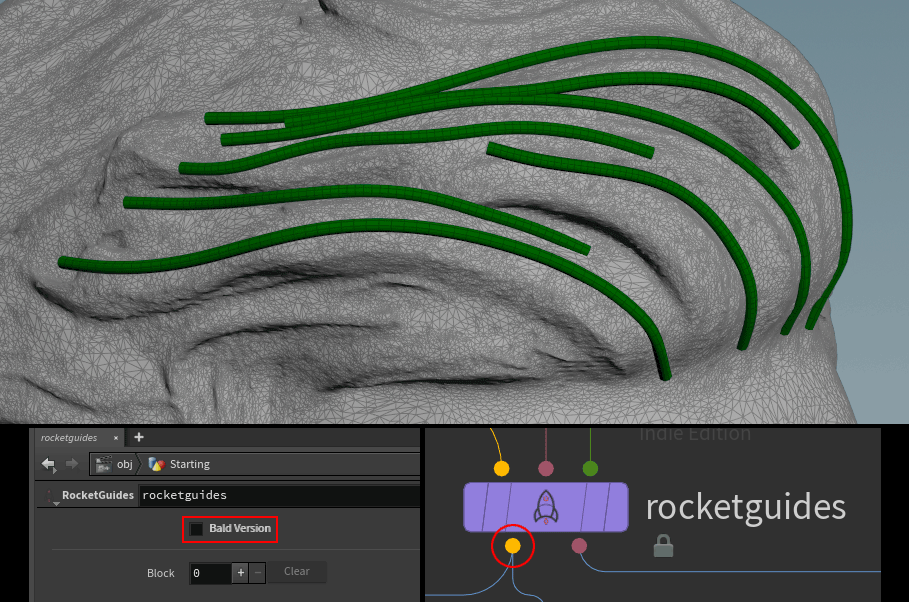Decrement Block value with minus button
The height and width of the screenshot is (602, 909).
(x=258, y=573)
